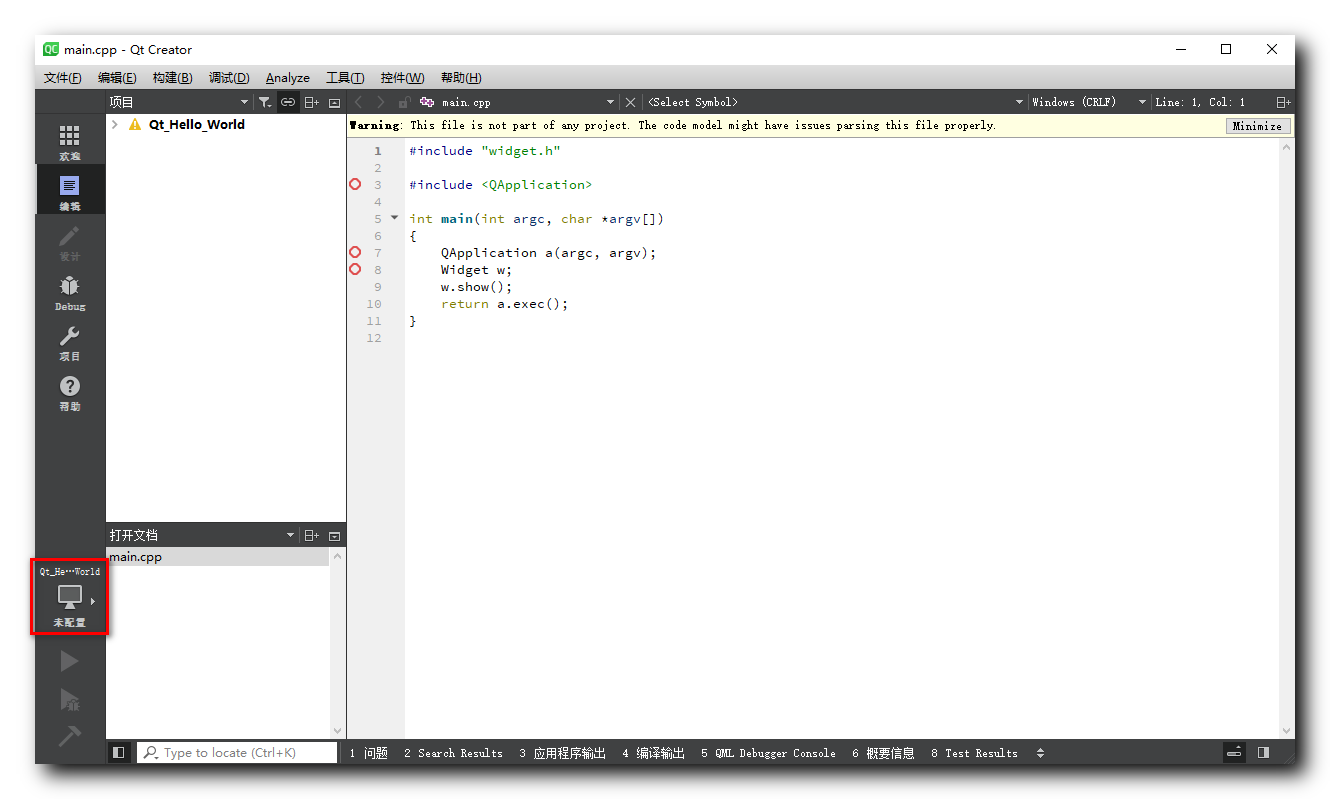Toggle synchronize with editor link icon
Viewport: 1330px width, 799px height.
(288, 102)
